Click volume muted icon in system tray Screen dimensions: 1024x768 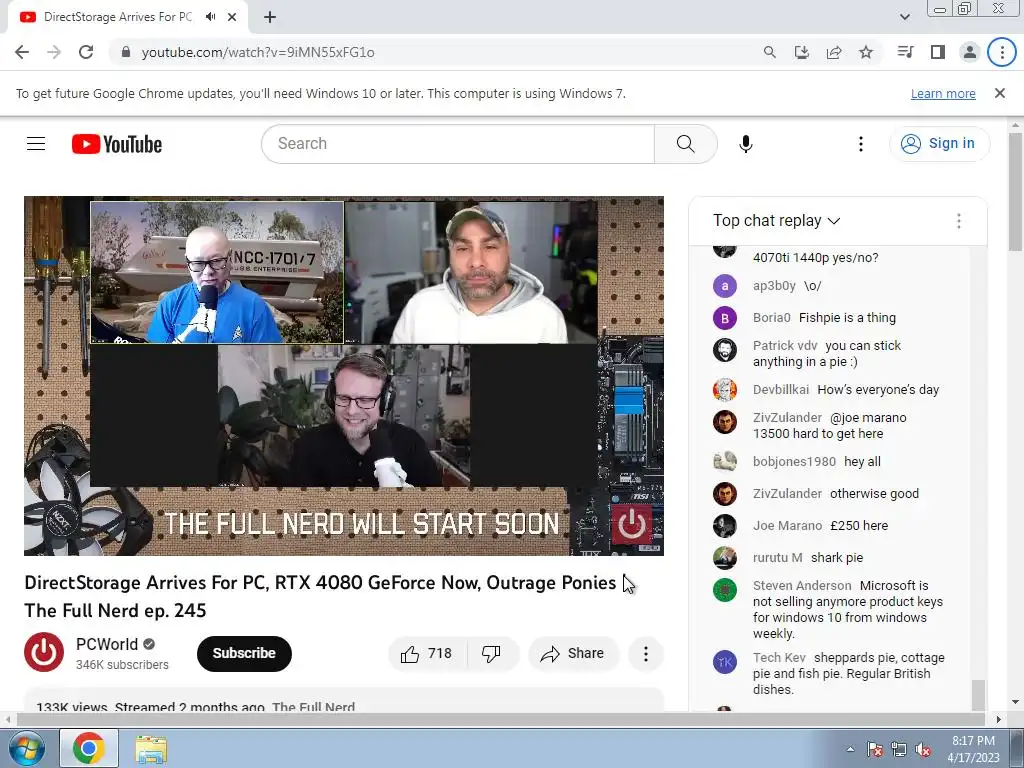point(923,750)
